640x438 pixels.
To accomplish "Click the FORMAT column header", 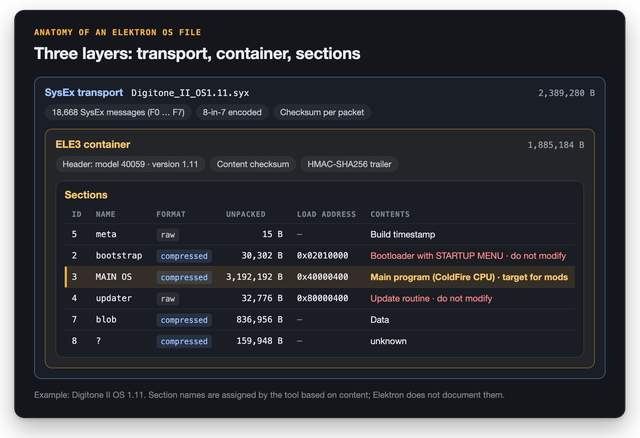I will coord(171,214).
